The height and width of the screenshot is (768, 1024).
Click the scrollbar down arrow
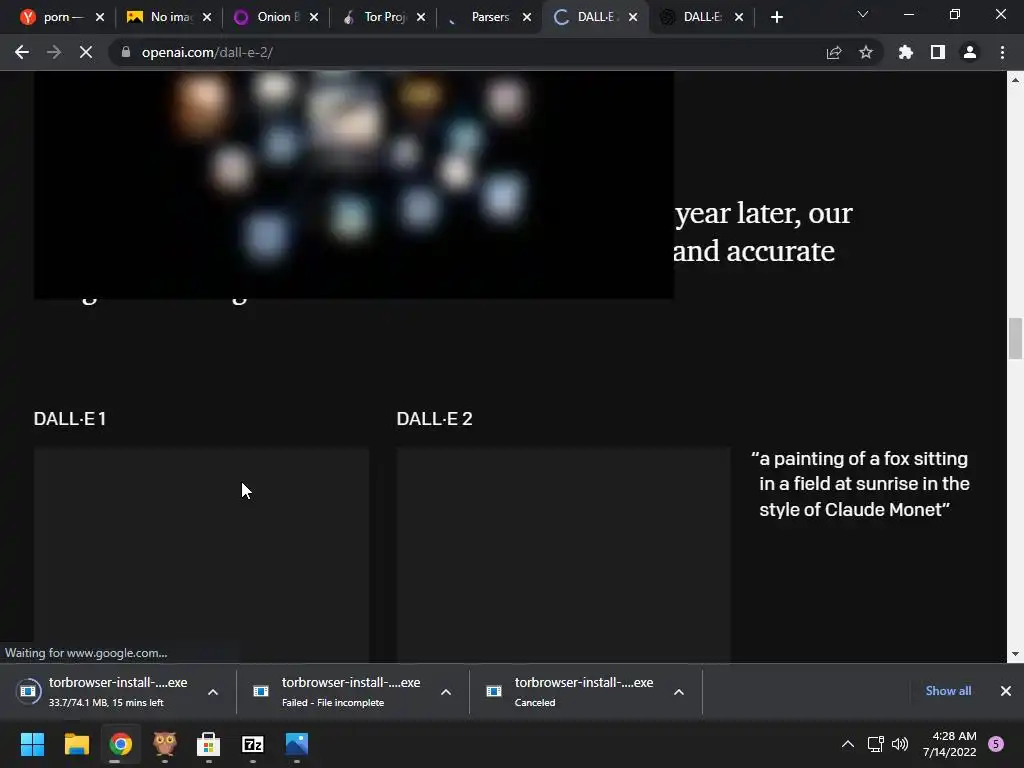coord(1015,654)
